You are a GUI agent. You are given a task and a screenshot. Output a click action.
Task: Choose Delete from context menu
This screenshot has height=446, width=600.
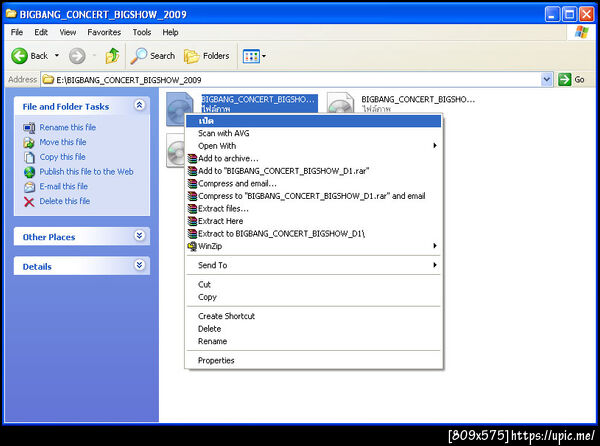(x=313, y=329)
